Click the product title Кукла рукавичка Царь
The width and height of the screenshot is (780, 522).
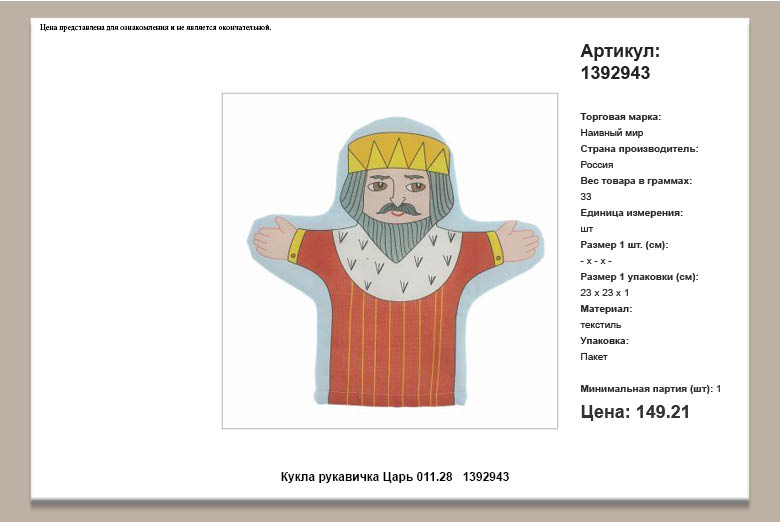(395, 477)
